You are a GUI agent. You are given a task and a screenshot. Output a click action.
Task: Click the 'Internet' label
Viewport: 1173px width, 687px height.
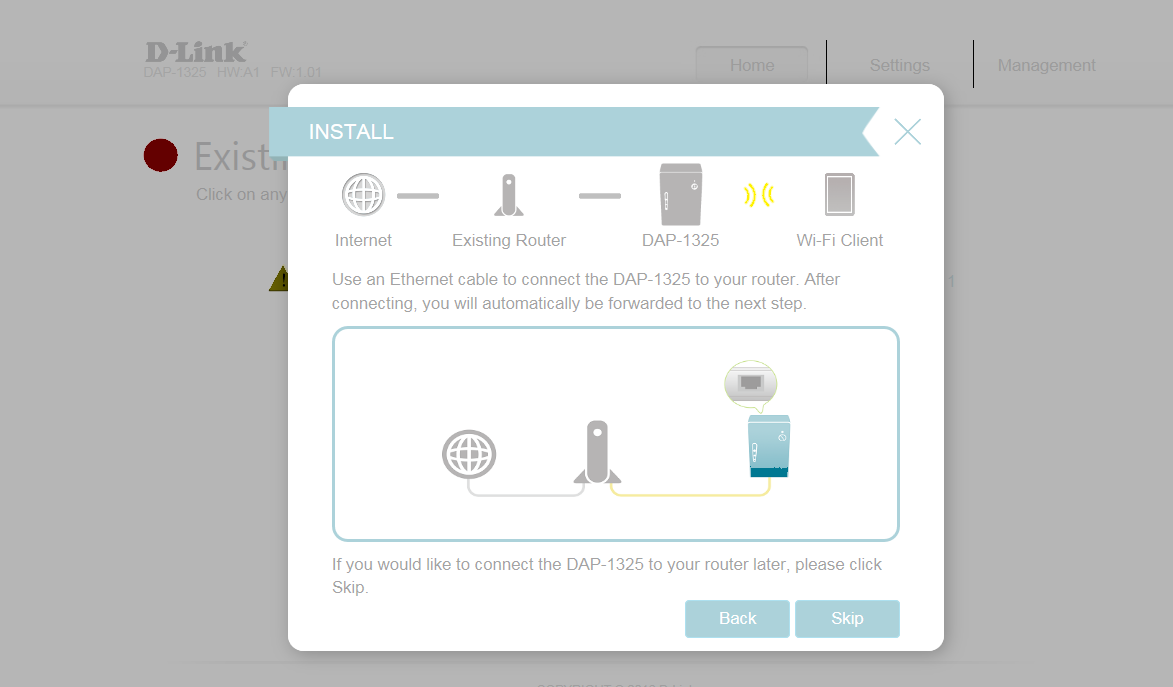click(363, 240)
